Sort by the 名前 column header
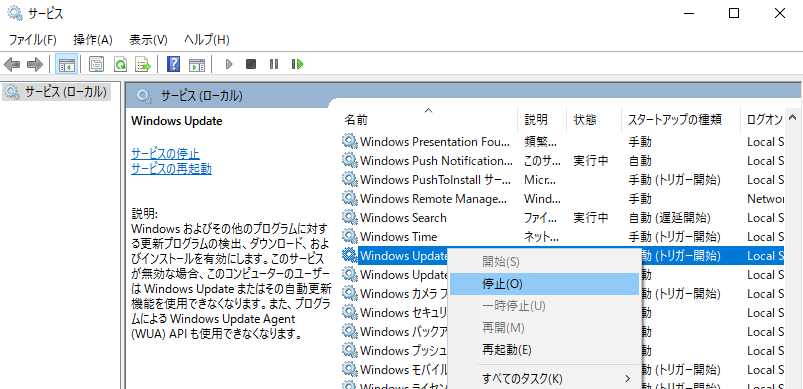Viewport: 803px width, 389px height. click(x=428, y=119)
